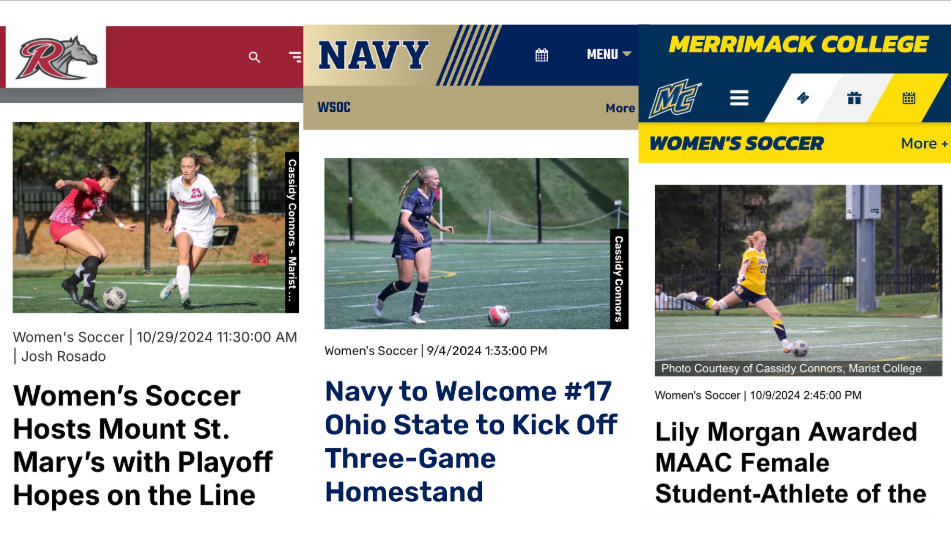Open the Navy calendar icon
951x536 pixels.
click(541, 55)
